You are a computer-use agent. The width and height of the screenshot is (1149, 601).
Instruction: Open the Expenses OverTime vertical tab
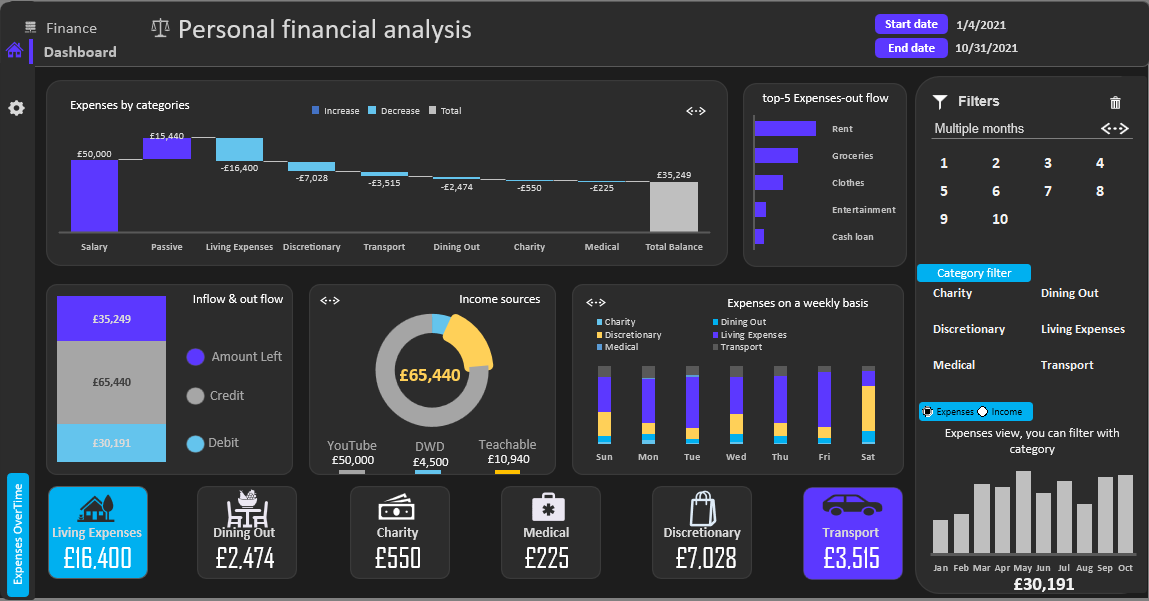coord(18,534)
